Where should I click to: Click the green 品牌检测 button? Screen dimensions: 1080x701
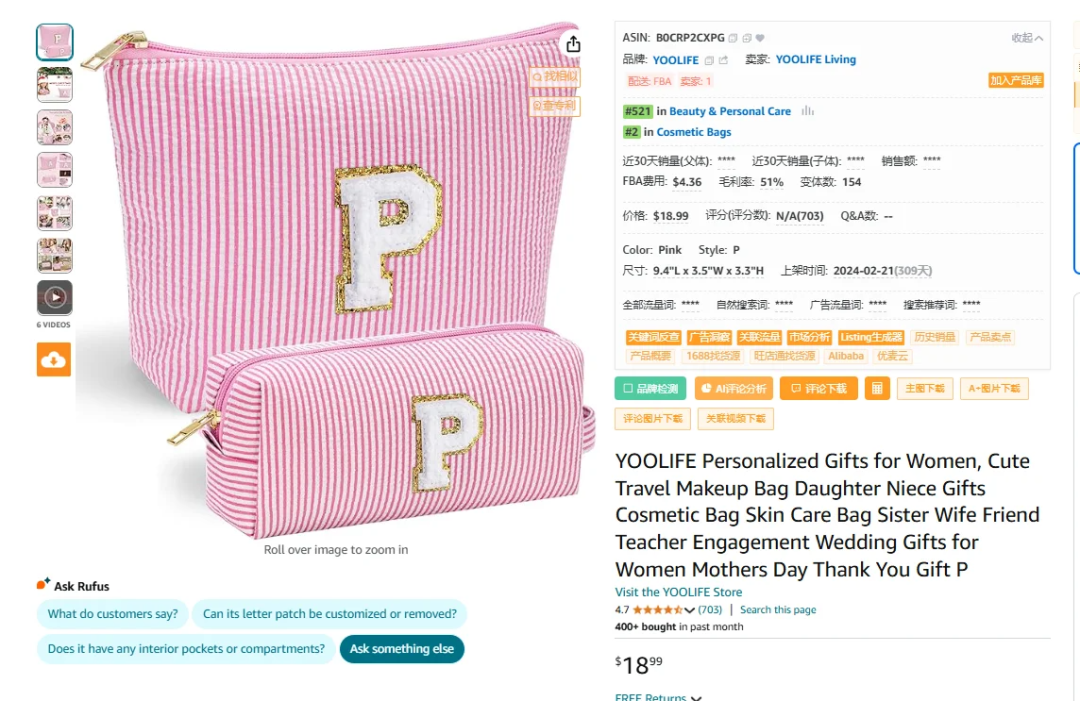pyautogui.click(x=650, y=388)
